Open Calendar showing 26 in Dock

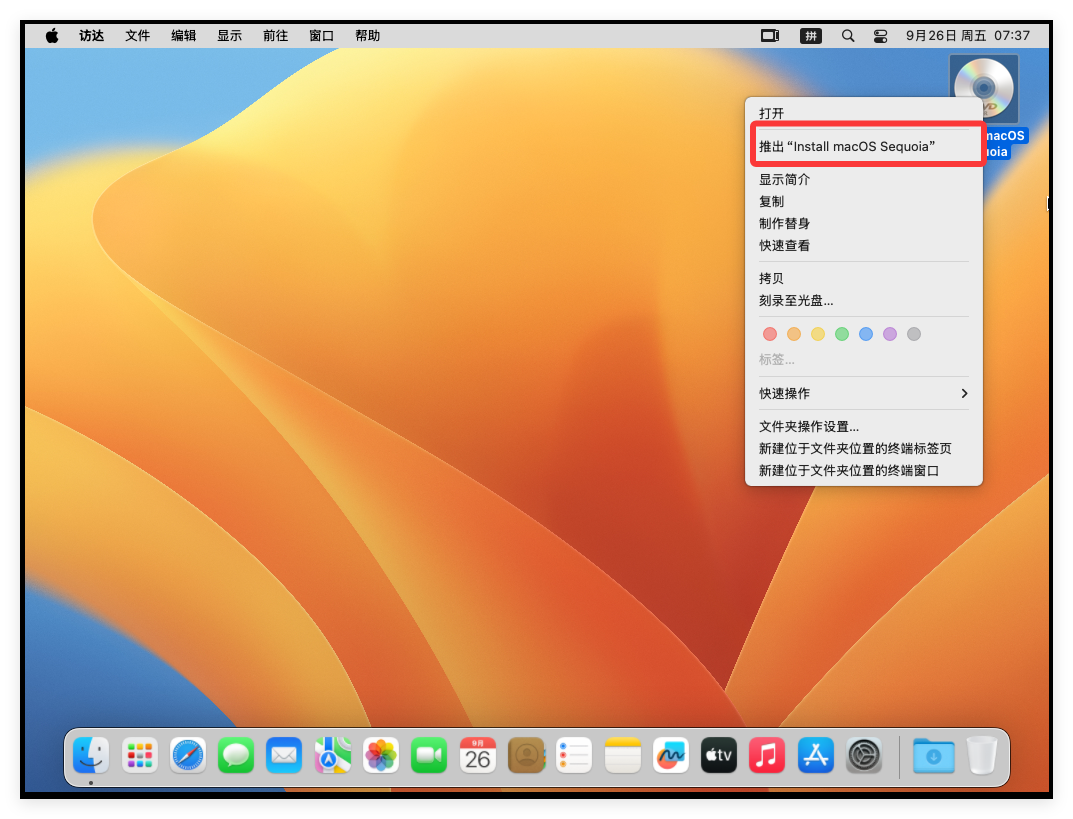coord(478,755)
